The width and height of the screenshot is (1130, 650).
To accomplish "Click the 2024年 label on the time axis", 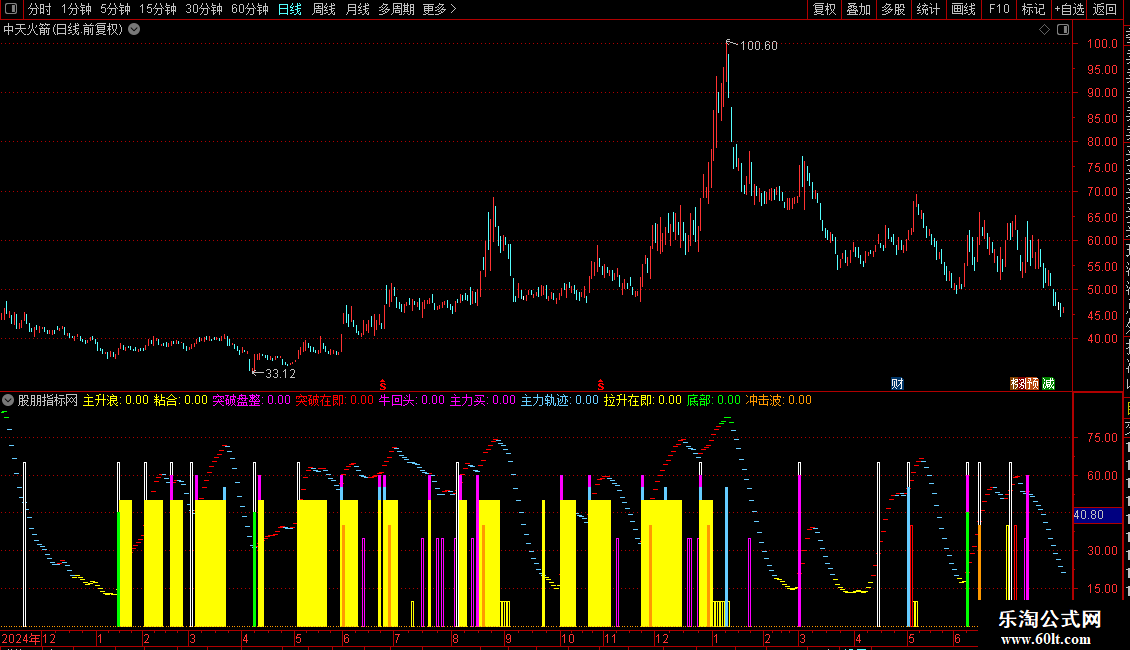I will point(21,638).
